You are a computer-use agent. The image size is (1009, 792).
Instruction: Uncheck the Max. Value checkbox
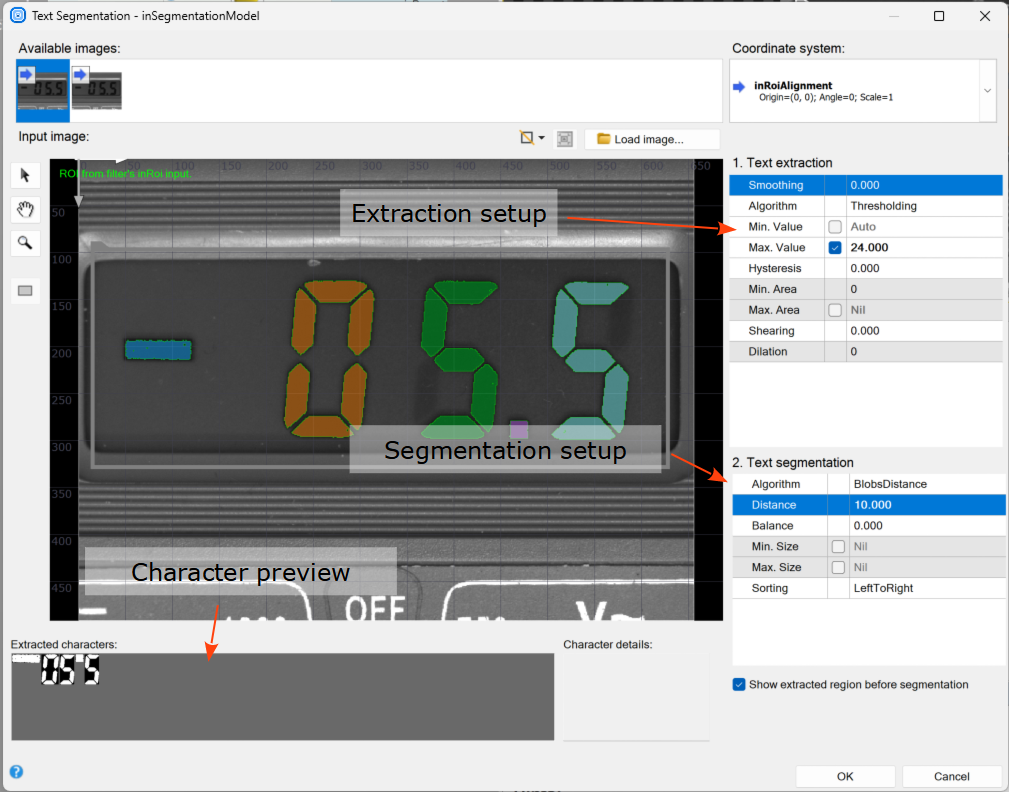(835, 248)
